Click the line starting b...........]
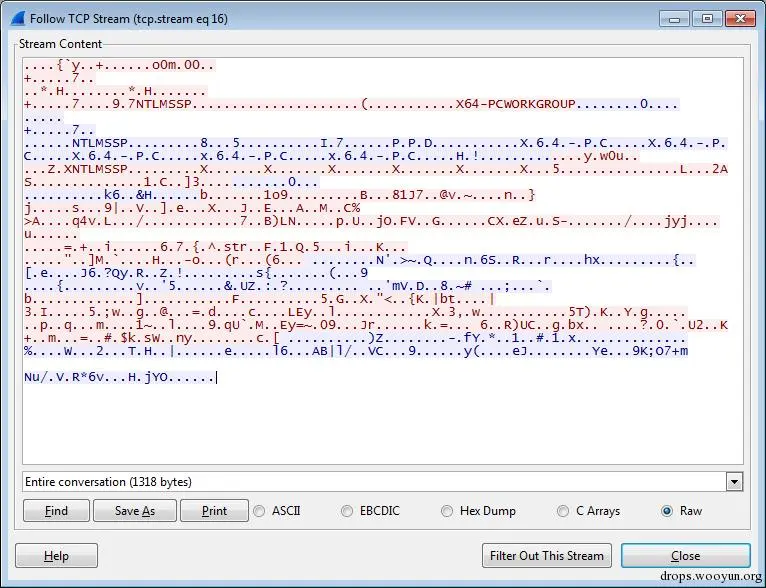Image resolution: width=766 pixels, height=588 pixels. pyautogui.click(x=259, y=299)
